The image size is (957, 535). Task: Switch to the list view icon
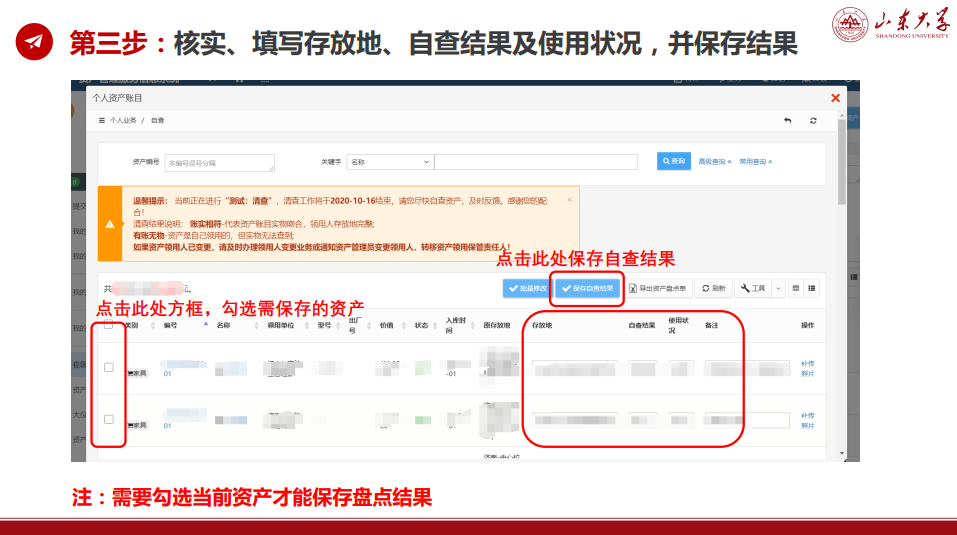point(812,288)
